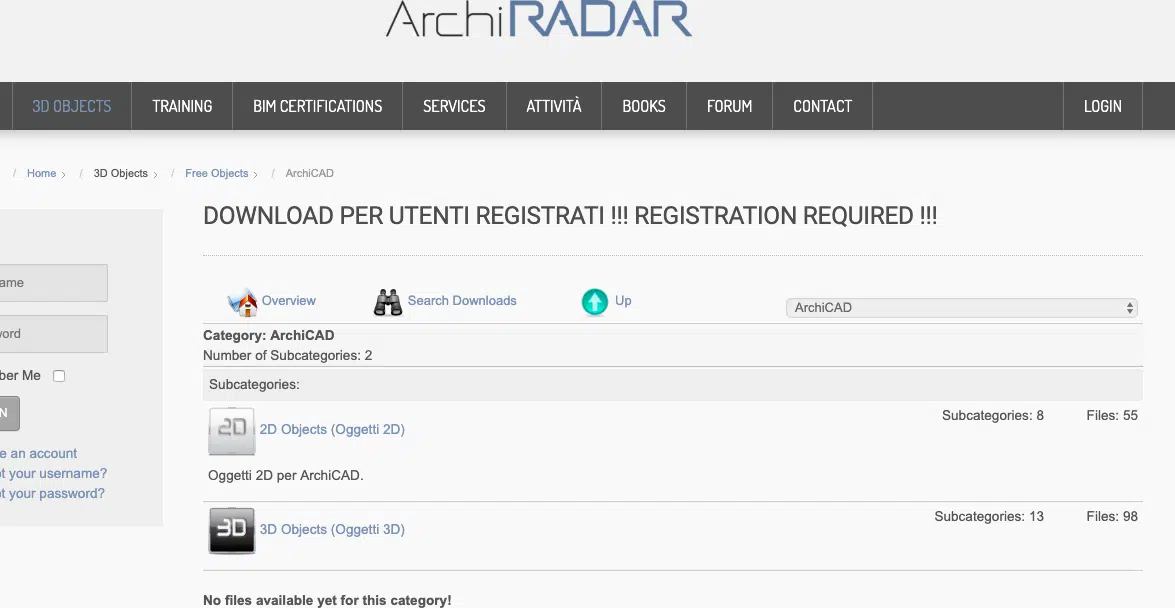Open the Create an account link
Screen dimensions: 1175x608
point(38,453)
